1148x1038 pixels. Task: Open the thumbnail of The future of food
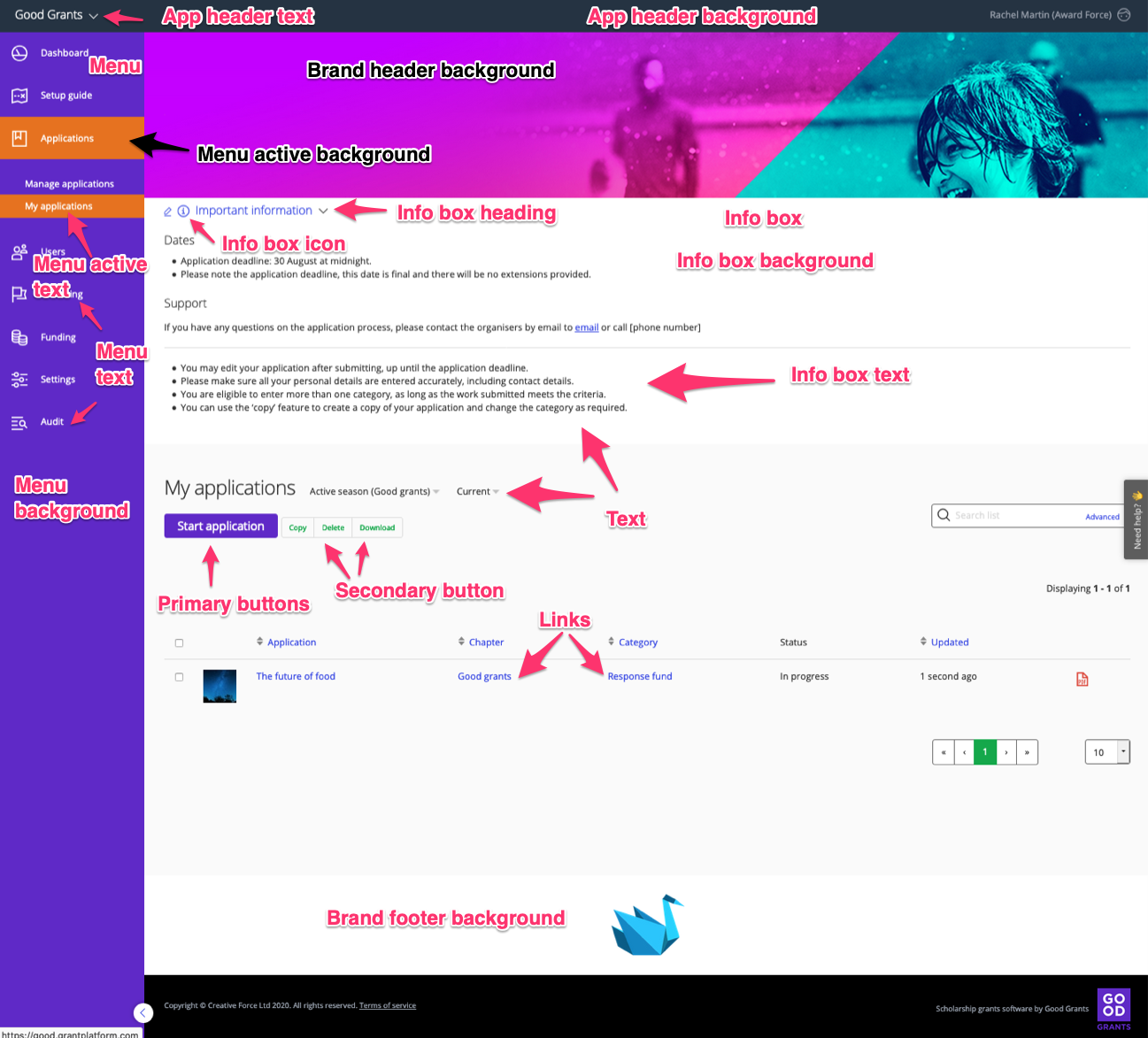(220, 686)
